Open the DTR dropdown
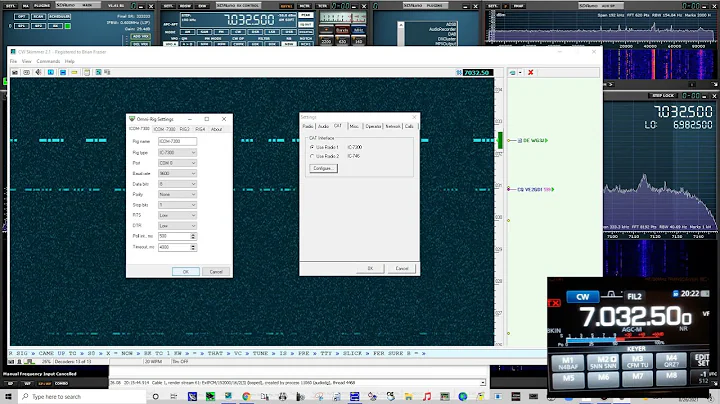Screen dimensions: 720x404 pos(177,226)
